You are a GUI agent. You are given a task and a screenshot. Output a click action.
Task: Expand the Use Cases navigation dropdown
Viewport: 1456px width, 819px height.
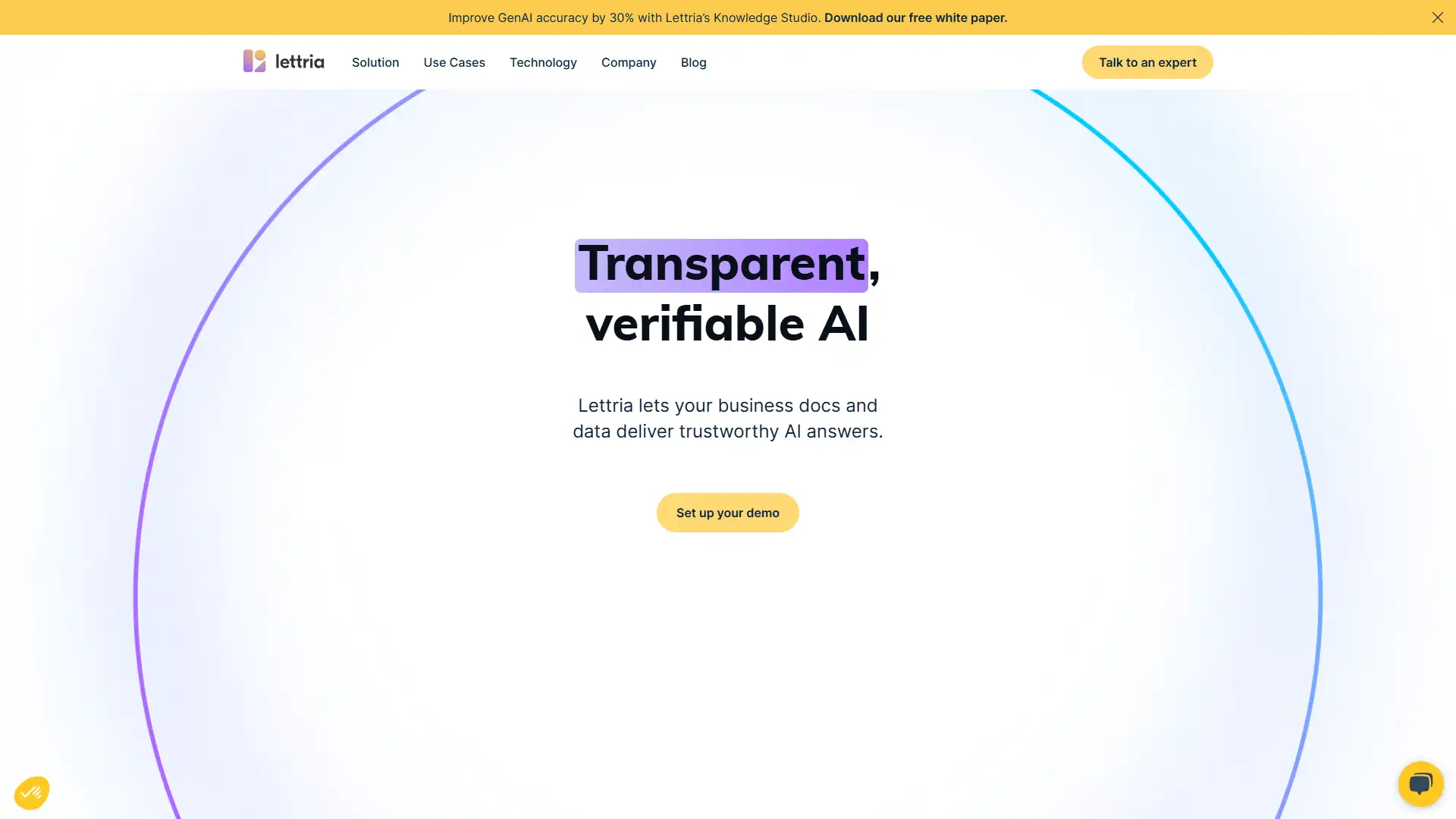[454, 62]
